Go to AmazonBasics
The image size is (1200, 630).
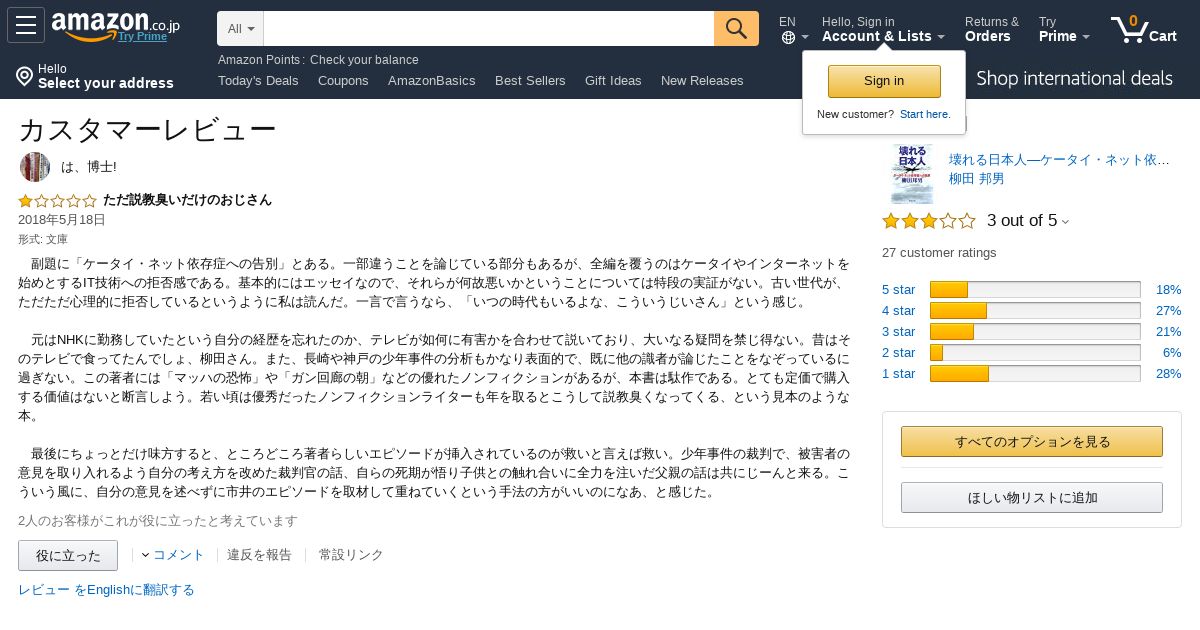(x=432, y=80)
